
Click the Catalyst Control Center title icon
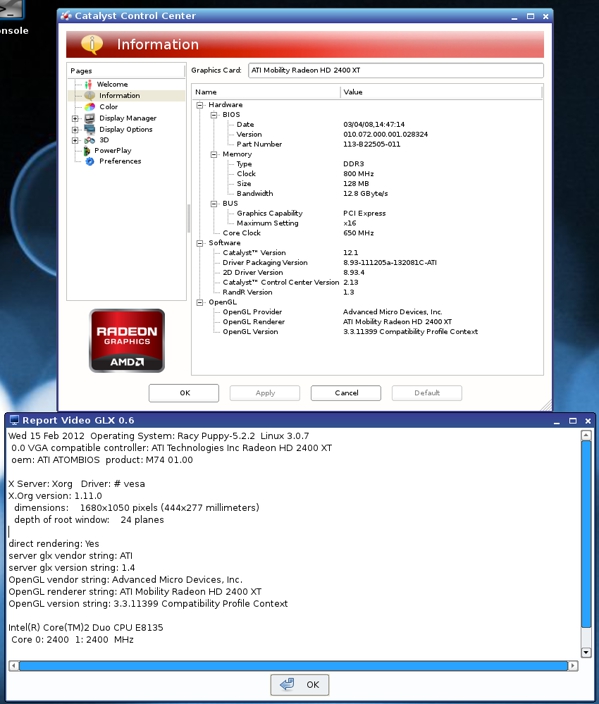(x=66, y=16)
